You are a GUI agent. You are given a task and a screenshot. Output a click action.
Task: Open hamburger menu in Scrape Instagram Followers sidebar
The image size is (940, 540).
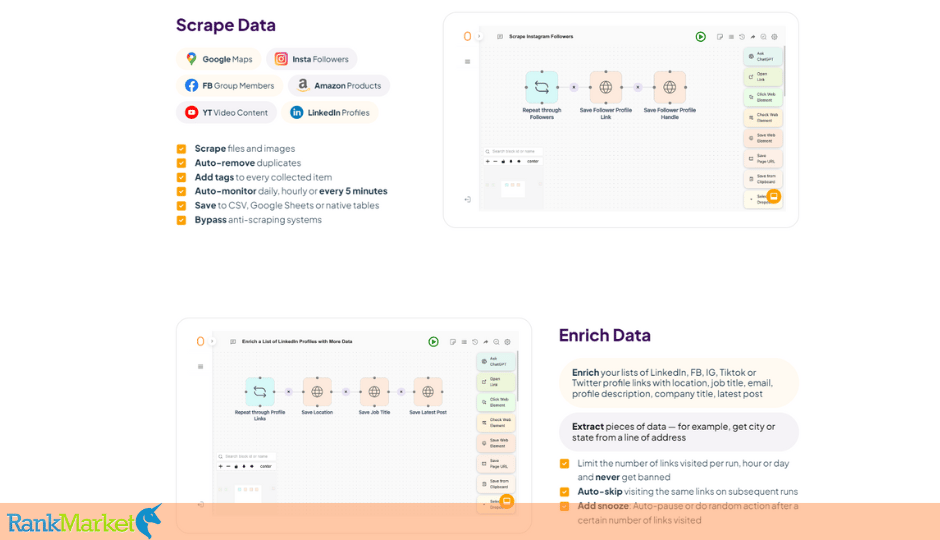468,62
